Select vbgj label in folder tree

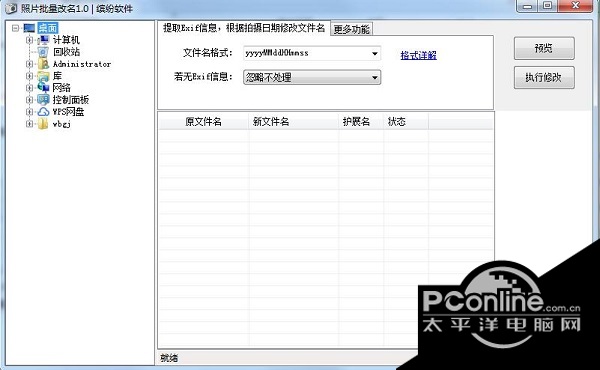click(62, 124)
